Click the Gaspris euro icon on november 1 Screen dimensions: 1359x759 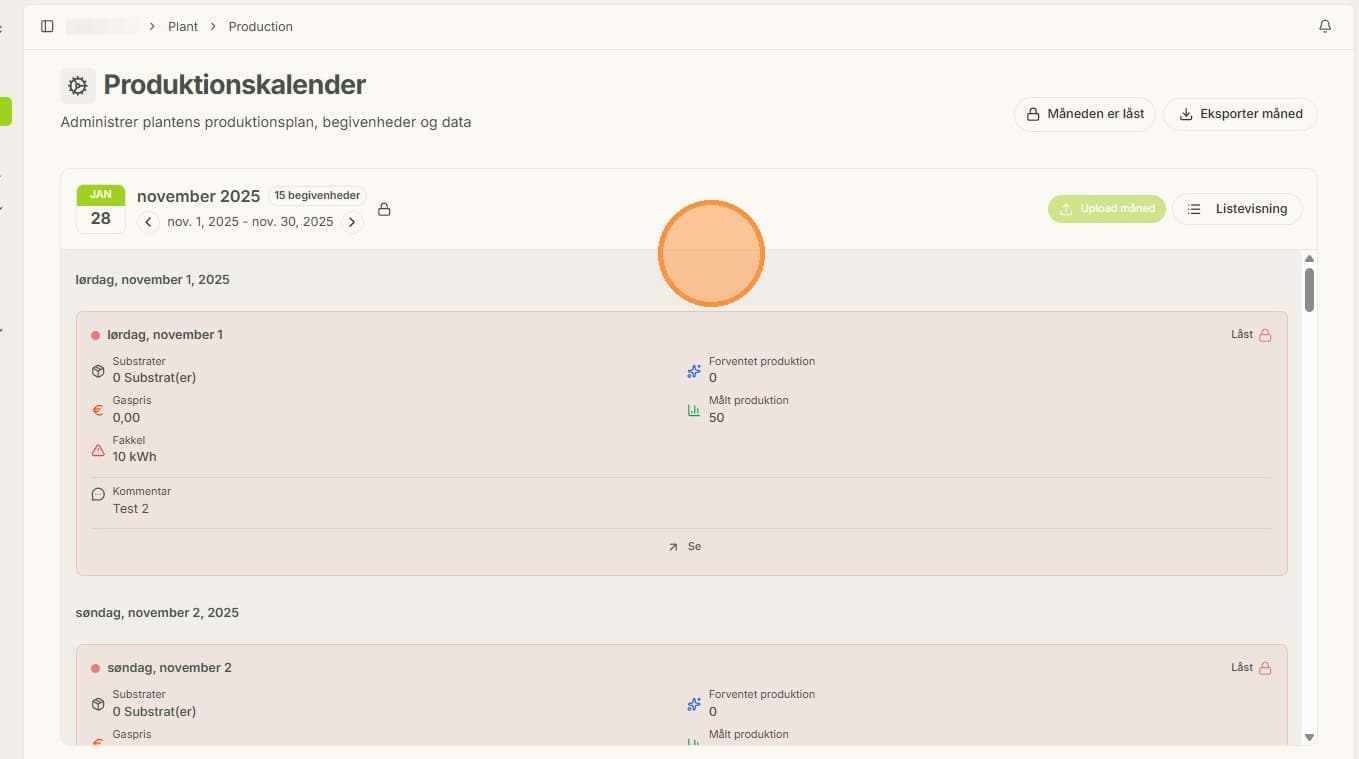point(98,410)
